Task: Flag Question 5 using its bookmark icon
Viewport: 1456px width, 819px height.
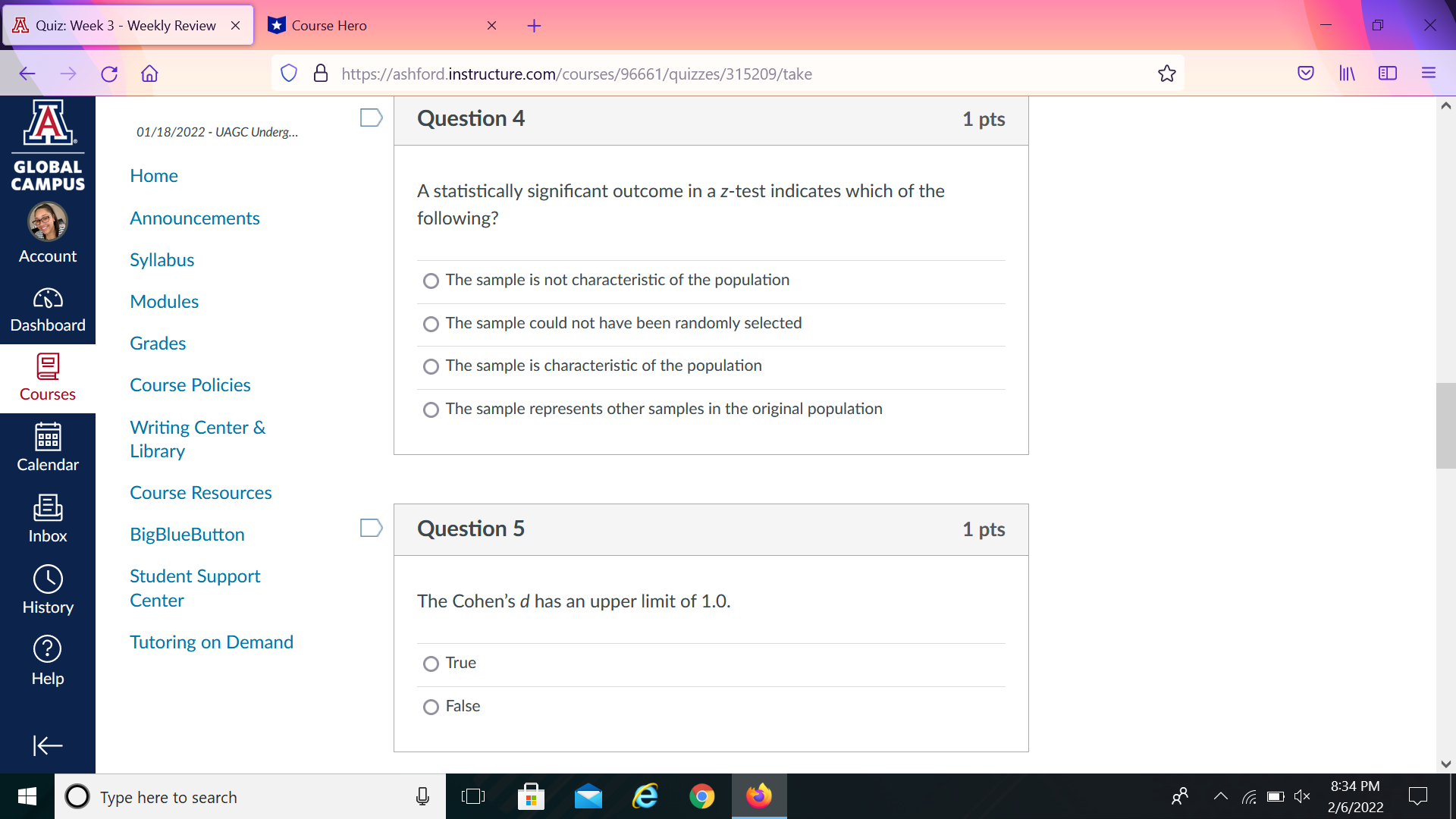Action: pos(371,527)
